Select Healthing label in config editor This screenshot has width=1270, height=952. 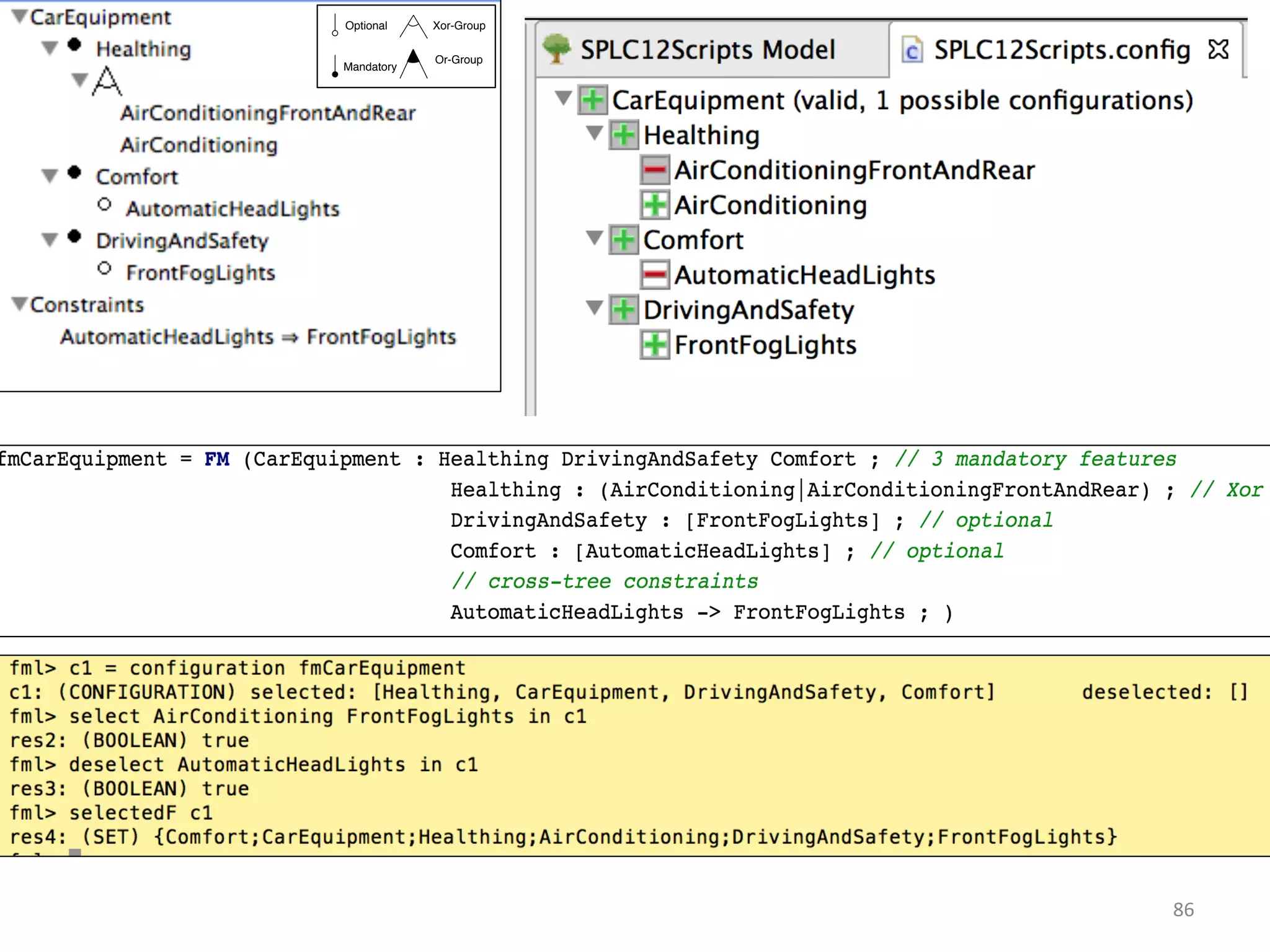pos(701,135)
